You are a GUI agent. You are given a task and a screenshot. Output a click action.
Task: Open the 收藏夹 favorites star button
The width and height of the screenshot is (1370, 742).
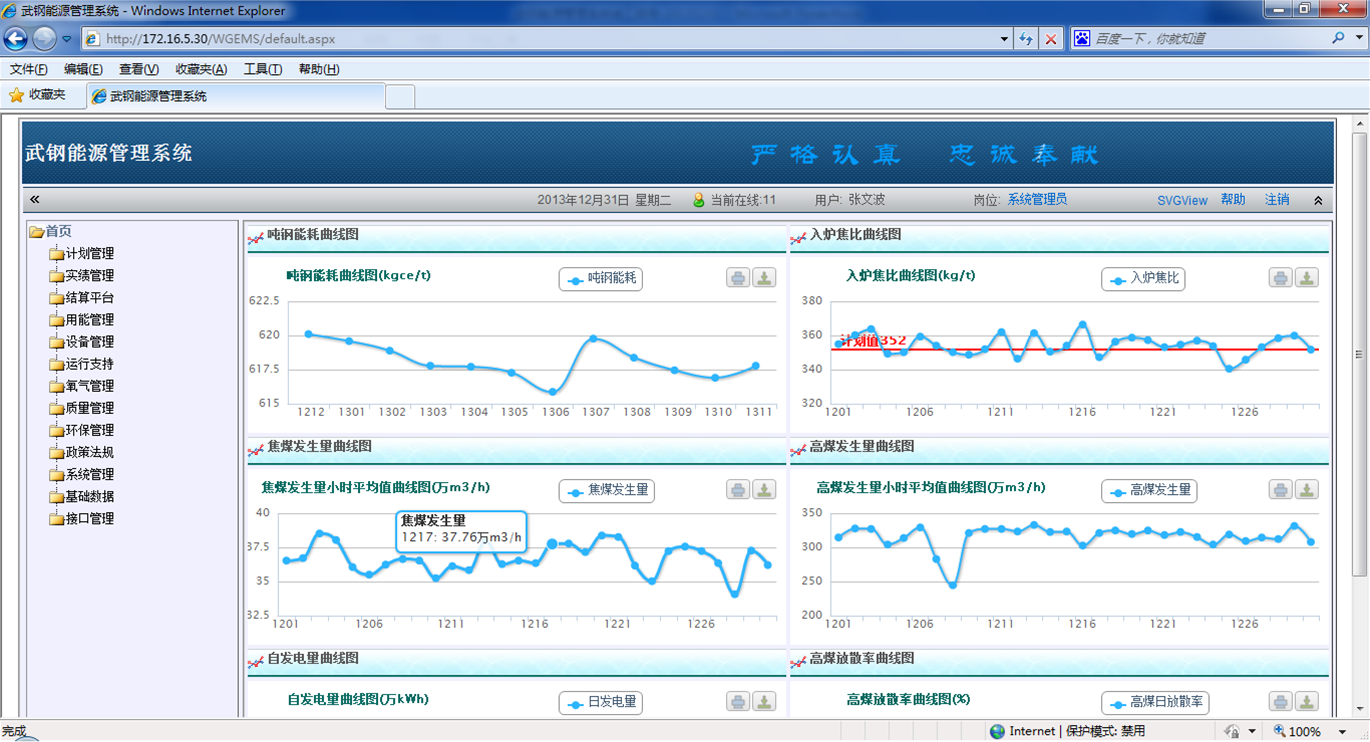(x=37, y=95)
